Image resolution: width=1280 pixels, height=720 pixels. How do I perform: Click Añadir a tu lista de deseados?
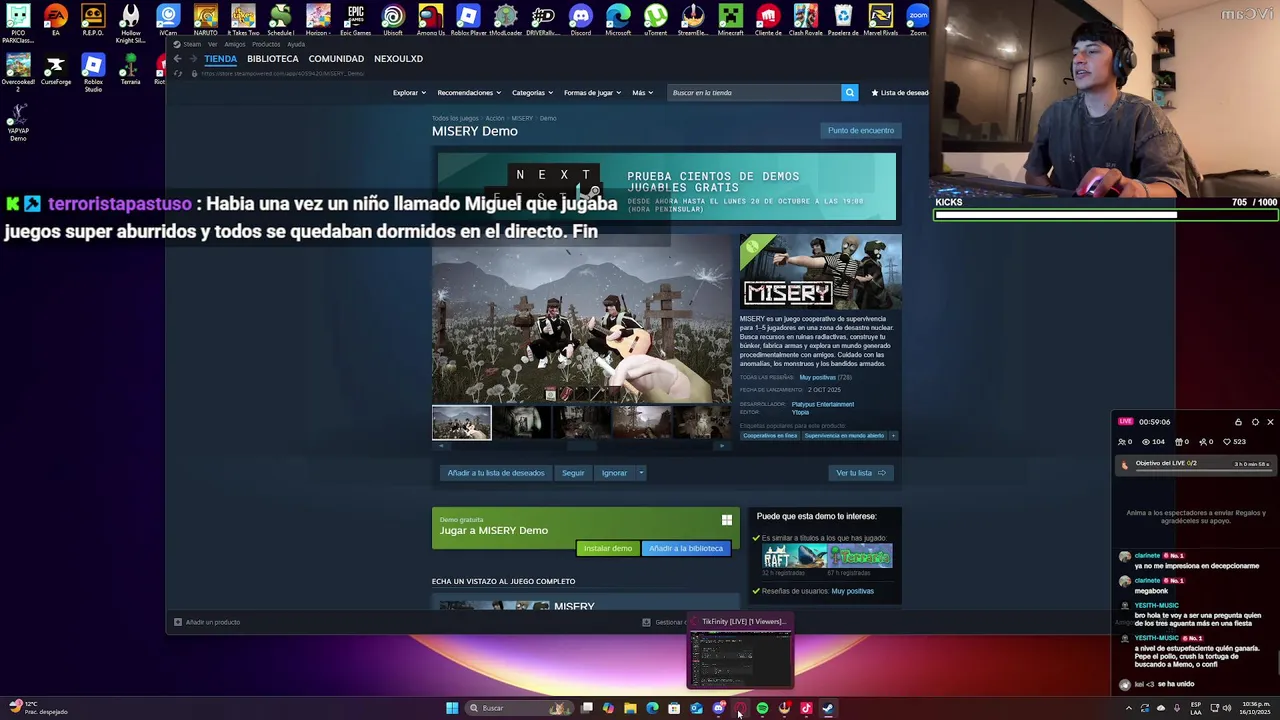[496, 473]
